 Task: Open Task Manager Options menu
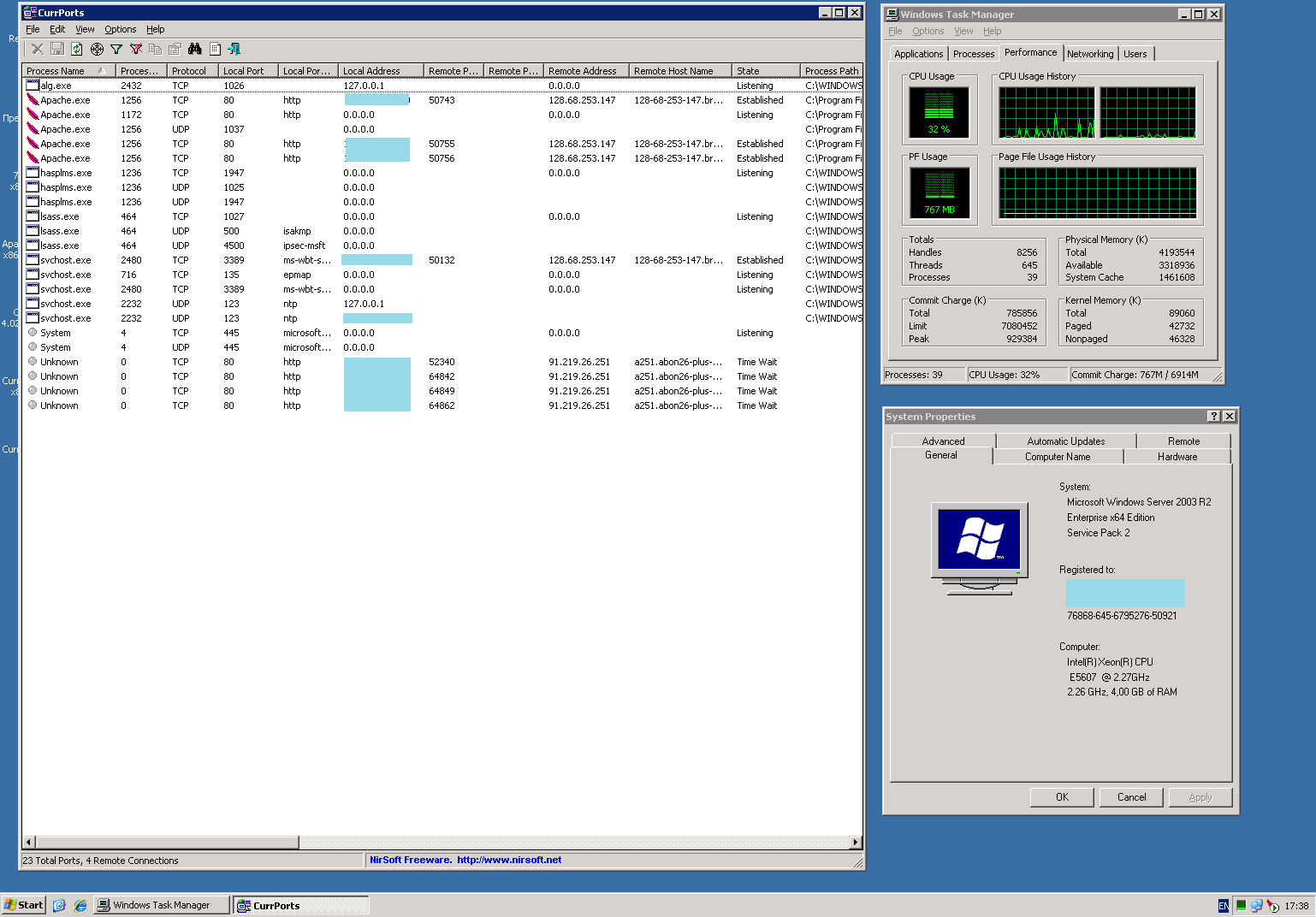tap(928, 31)
